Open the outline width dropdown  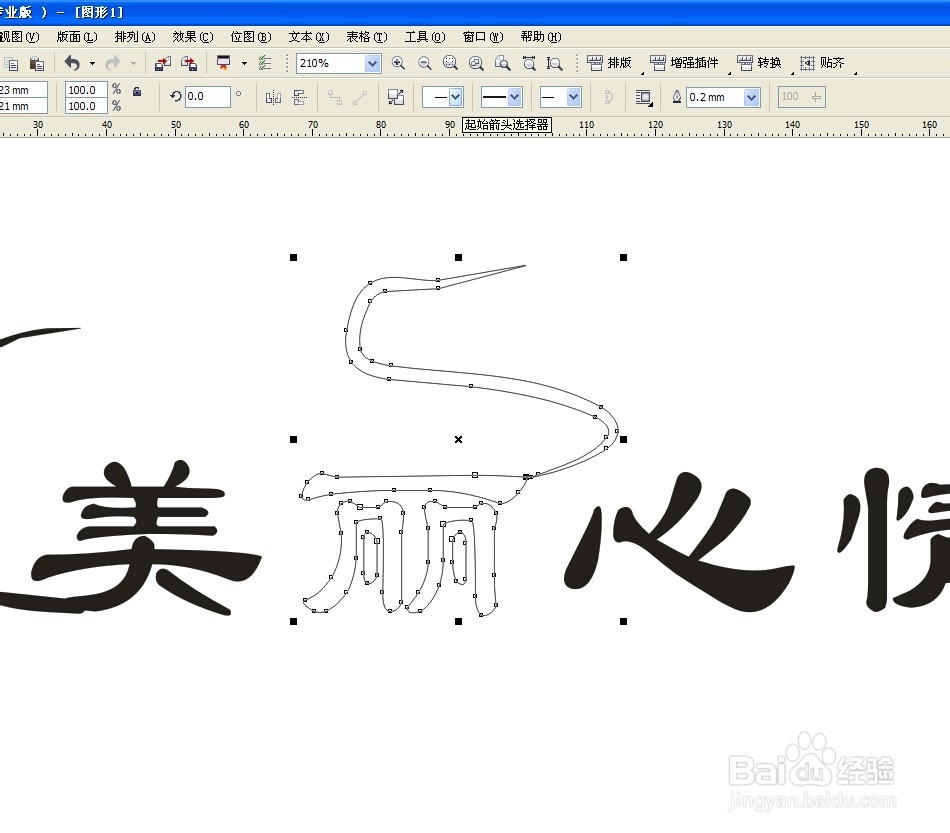(x=752, y=97)
